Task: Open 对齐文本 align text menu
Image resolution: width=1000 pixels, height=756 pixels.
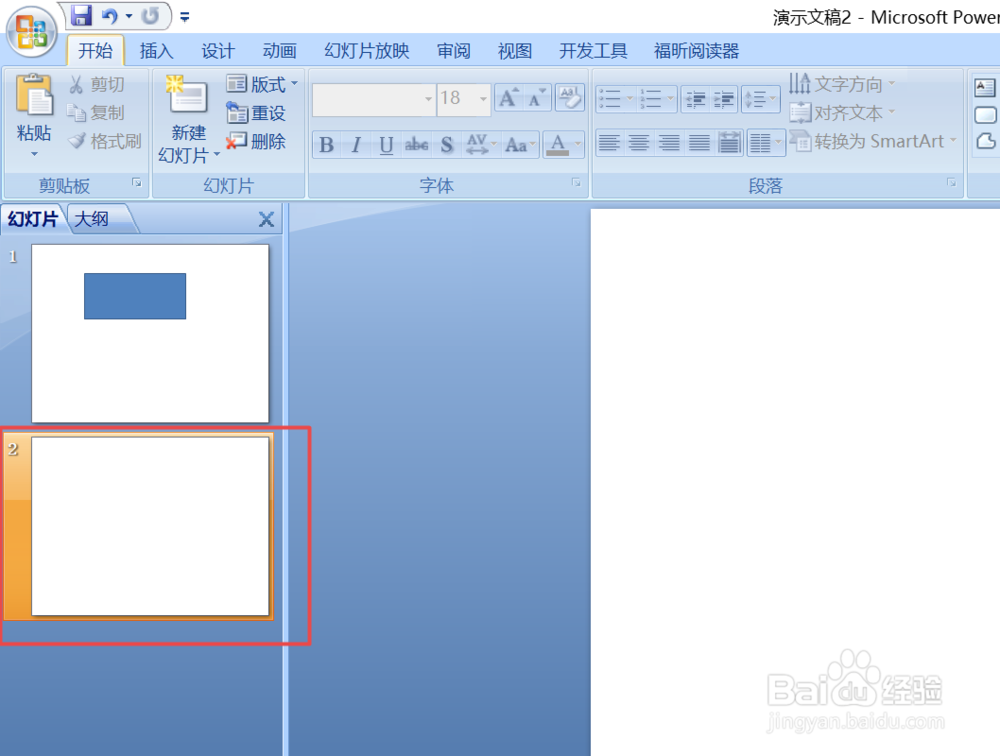Action: (842, 113)
